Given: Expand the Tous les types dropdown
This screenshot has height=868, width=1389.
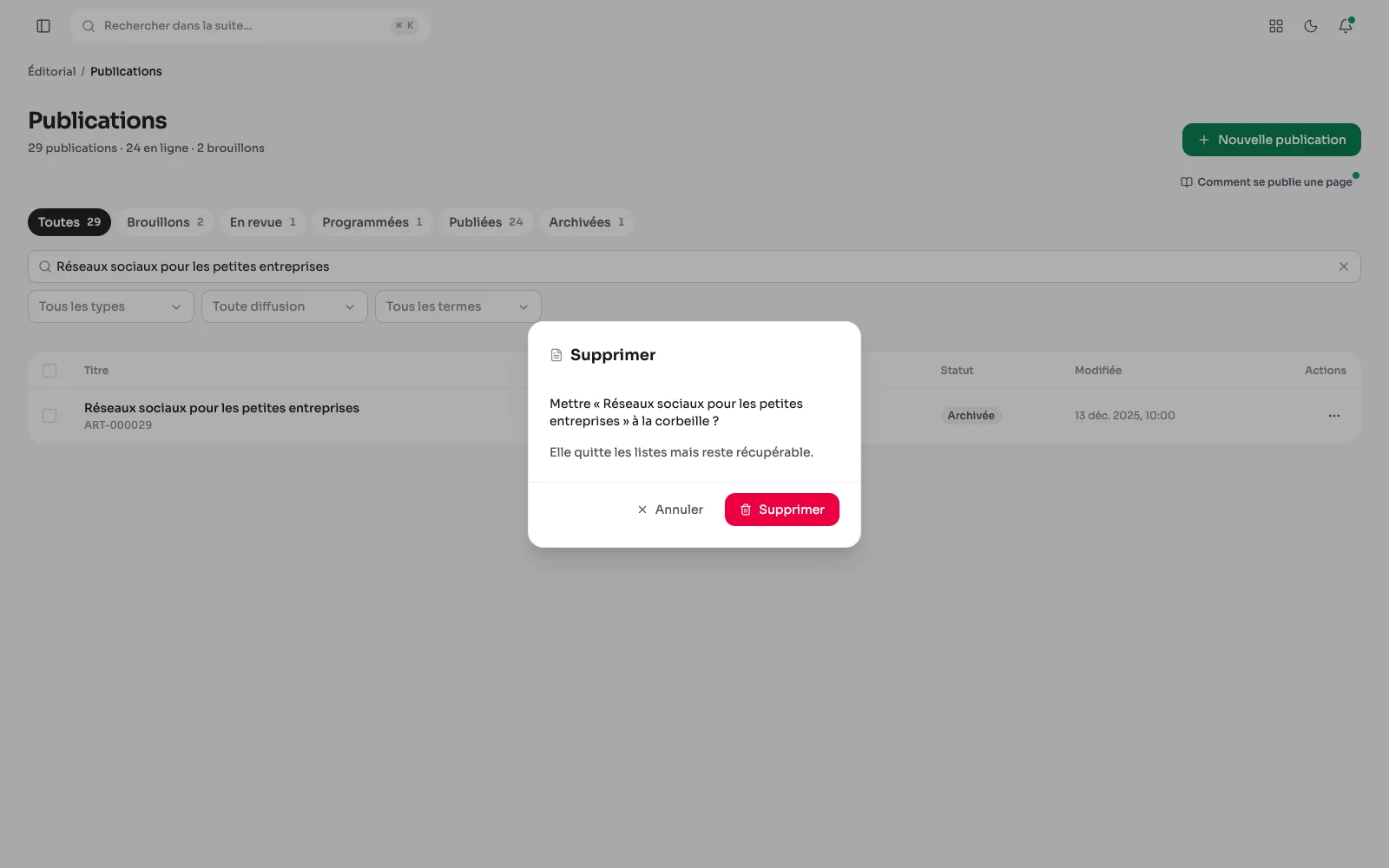Looking at the screenshot, I should pos(111,306).
